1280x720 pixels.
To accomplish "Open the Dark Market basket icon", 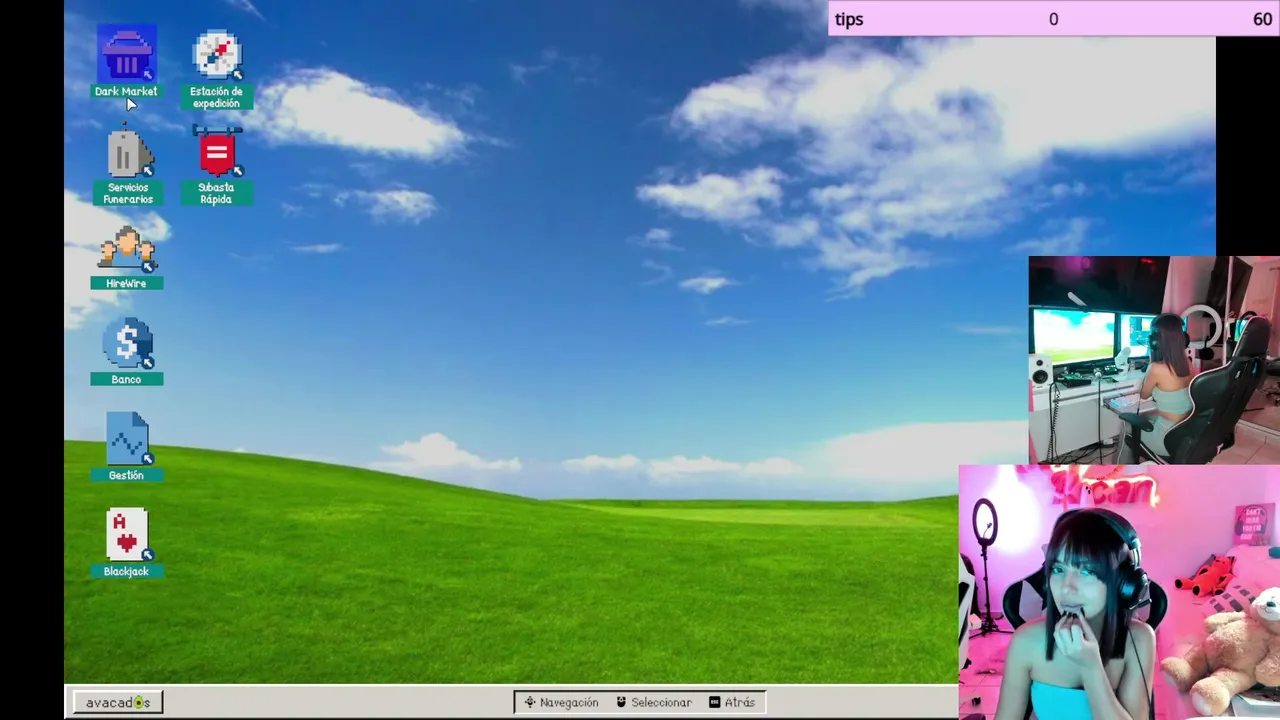I will coord(126,54).
